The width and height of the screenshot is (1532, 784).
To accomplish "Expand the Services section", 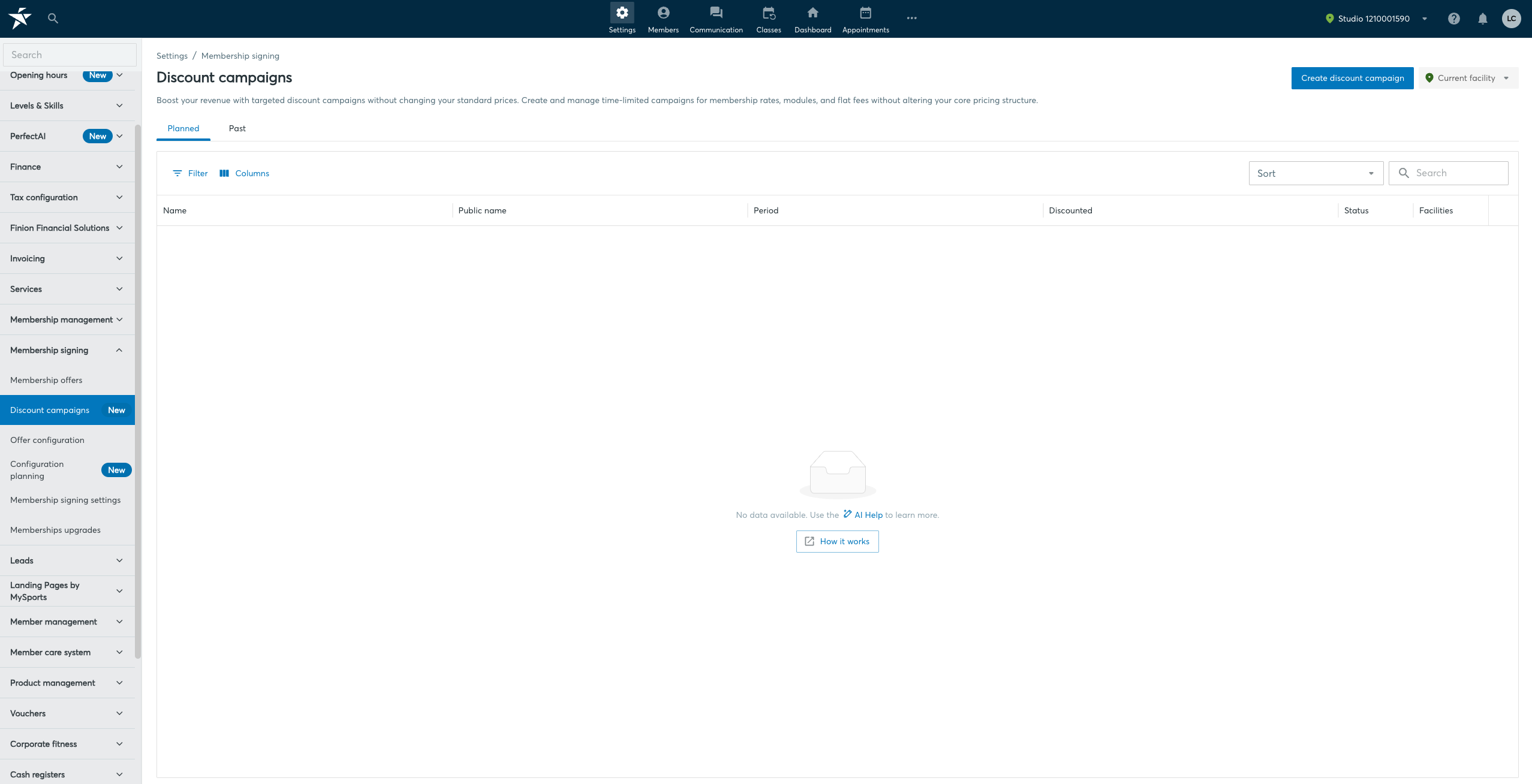I will 67,289.
